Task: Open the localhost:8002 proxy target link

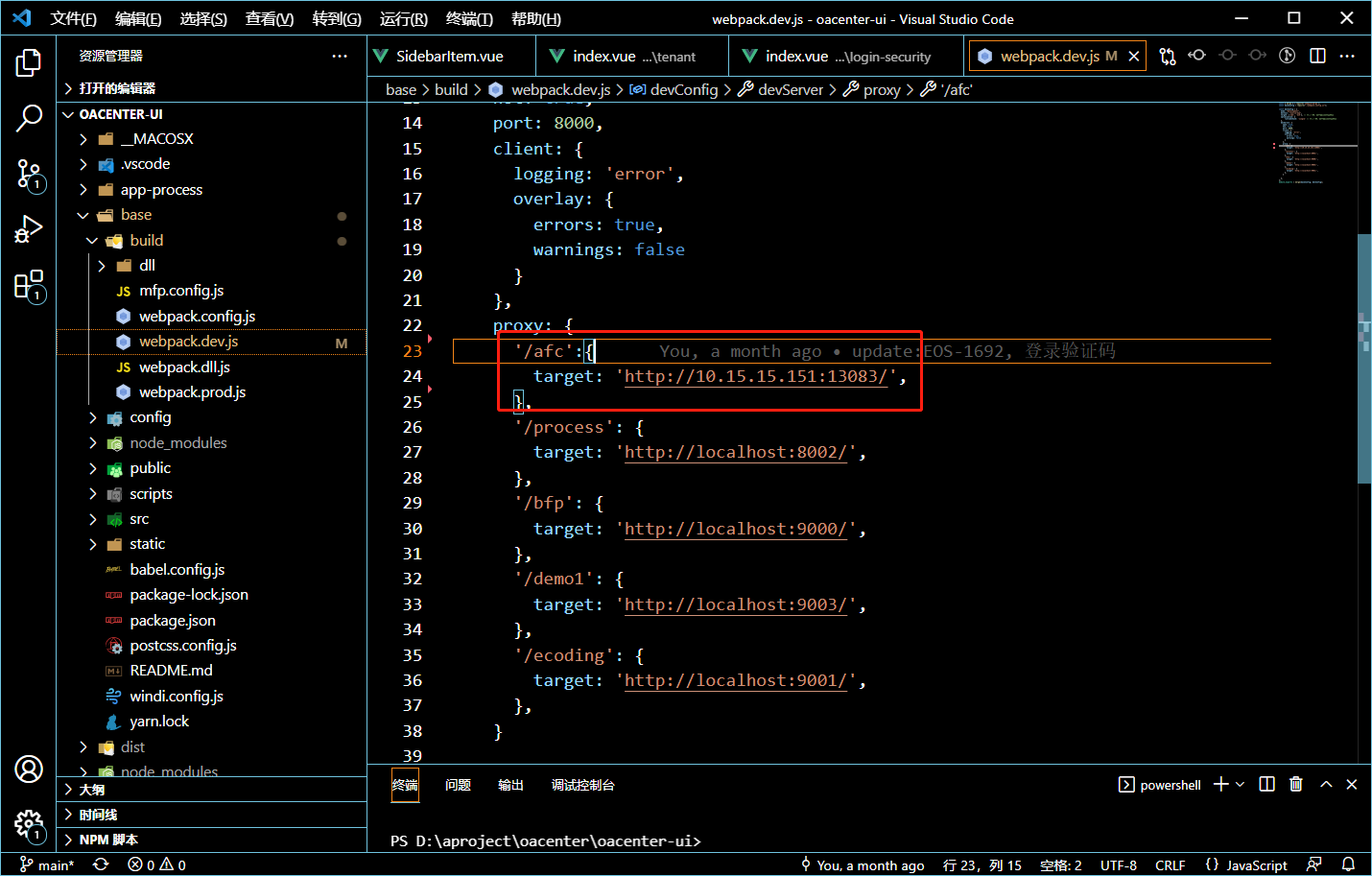Action: 736,452
